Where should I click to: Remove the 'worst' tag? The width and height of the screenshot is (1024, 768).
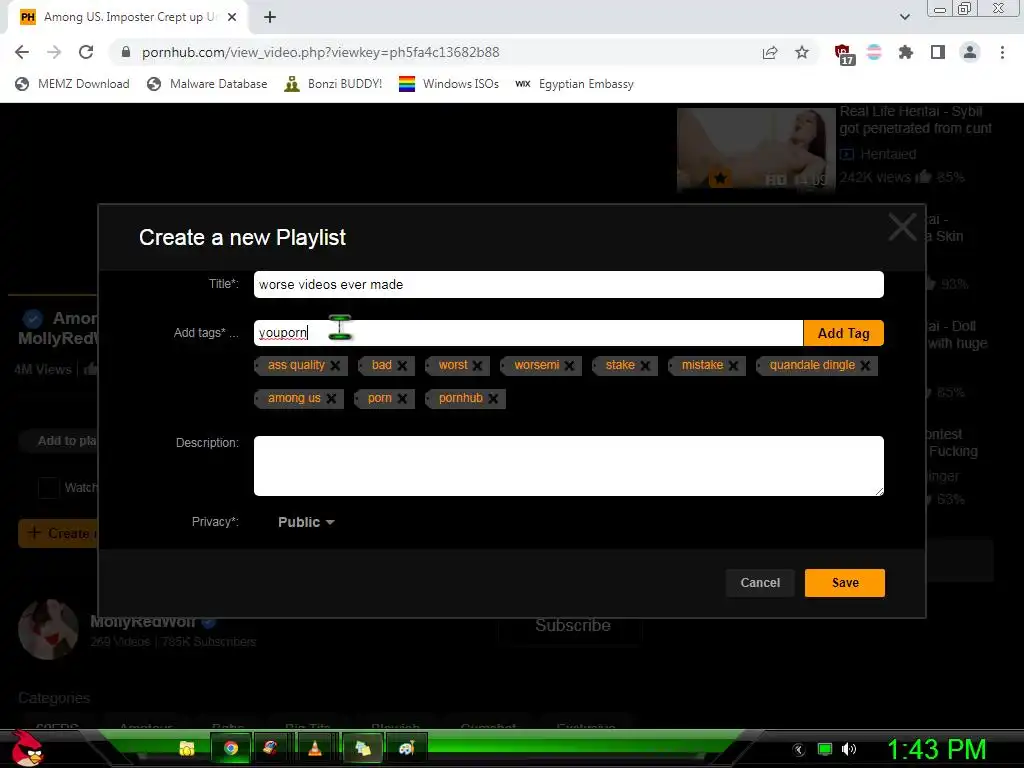[477, 366]
